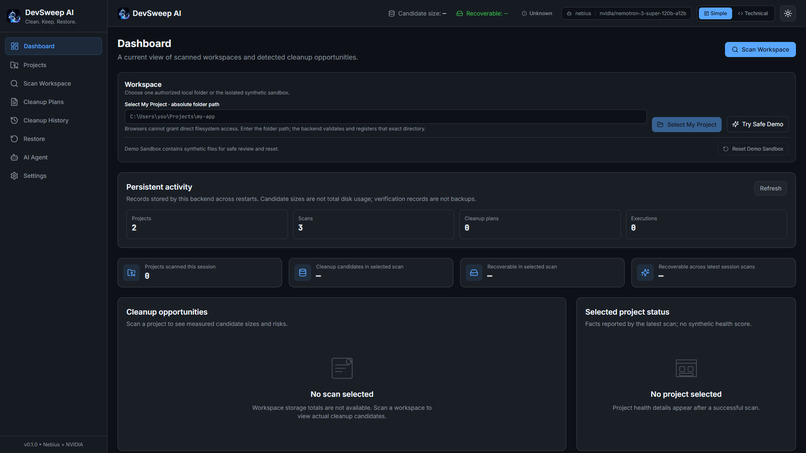The height and width of the screenshot is (453, 806).
Task: Click the 'Persistent activity' heading
Action: coord(159,187)
